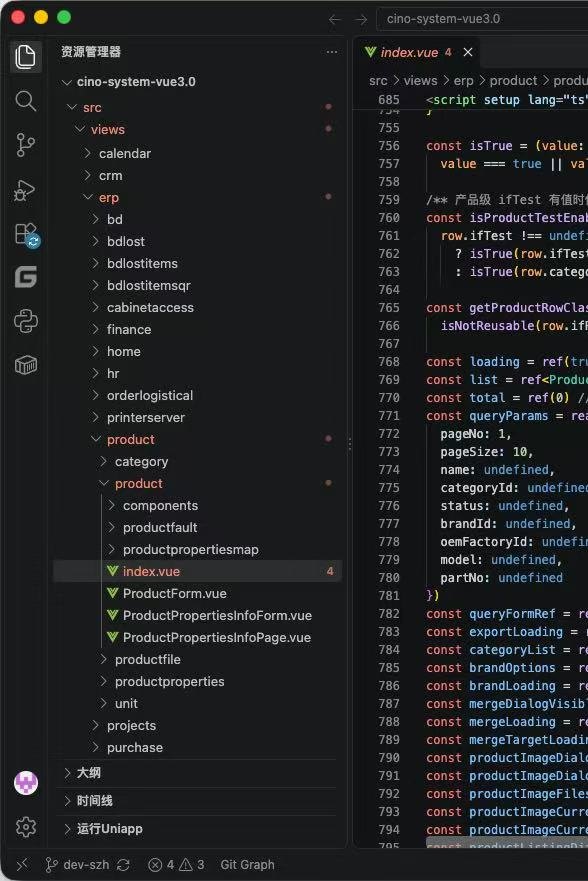This screenshot has height=881, width=588.
Task: Open the container/box icon in activity bar
Action: coord(25,365)
